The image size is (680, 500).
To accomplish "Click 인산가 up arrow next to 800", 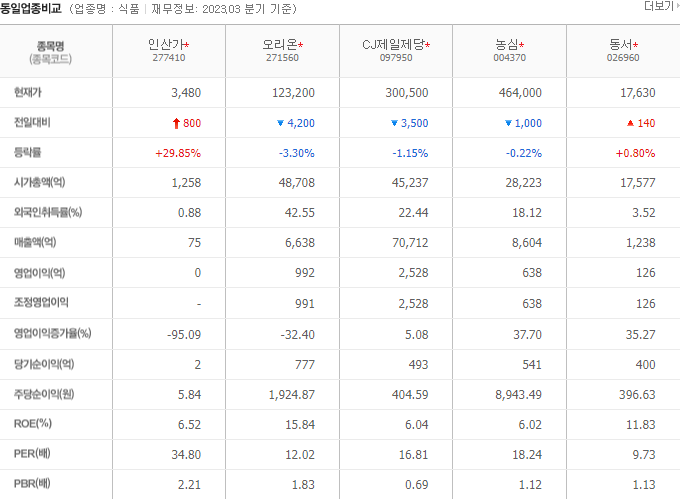I will click(x=176, y=124).
